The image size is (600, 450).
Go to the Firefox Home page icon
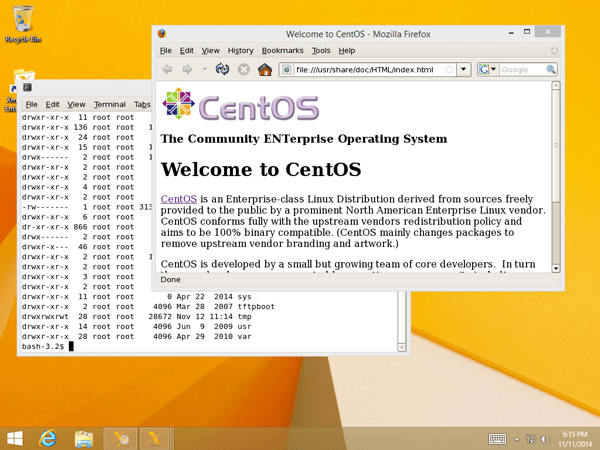pyautogui.click(x=264, y=69)
